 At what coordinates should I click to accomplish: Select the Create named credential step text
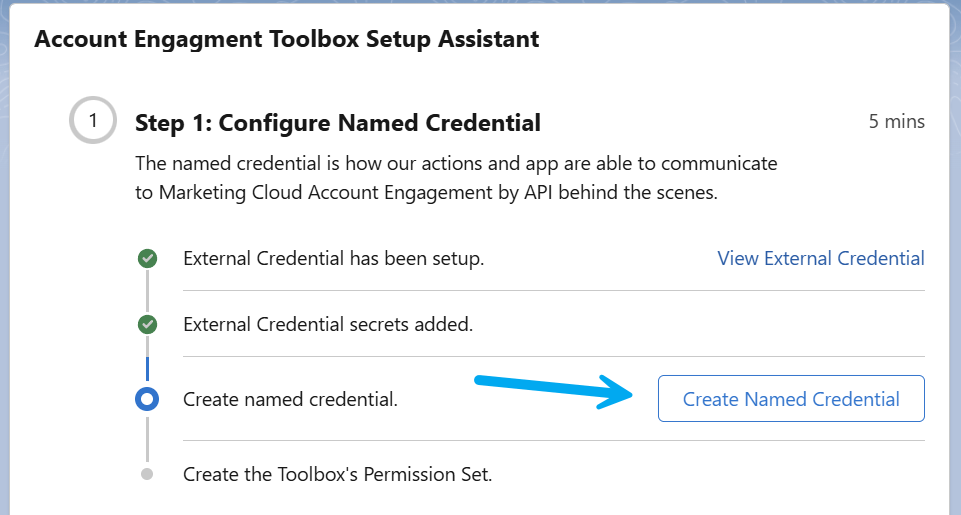[291, 399]
